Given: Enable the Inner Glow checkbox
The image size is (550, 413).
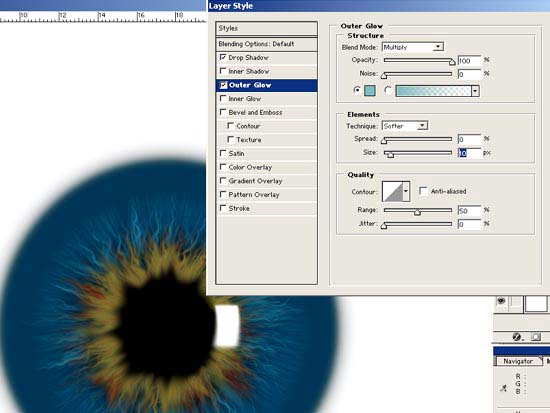Looking at the screenshot, I should click(223, 98).
